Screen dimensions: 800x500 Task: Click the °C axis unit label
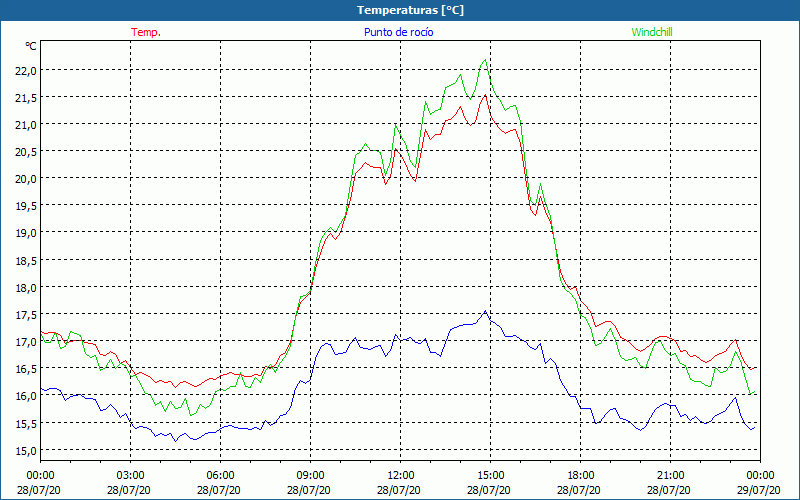coord(31,46)
